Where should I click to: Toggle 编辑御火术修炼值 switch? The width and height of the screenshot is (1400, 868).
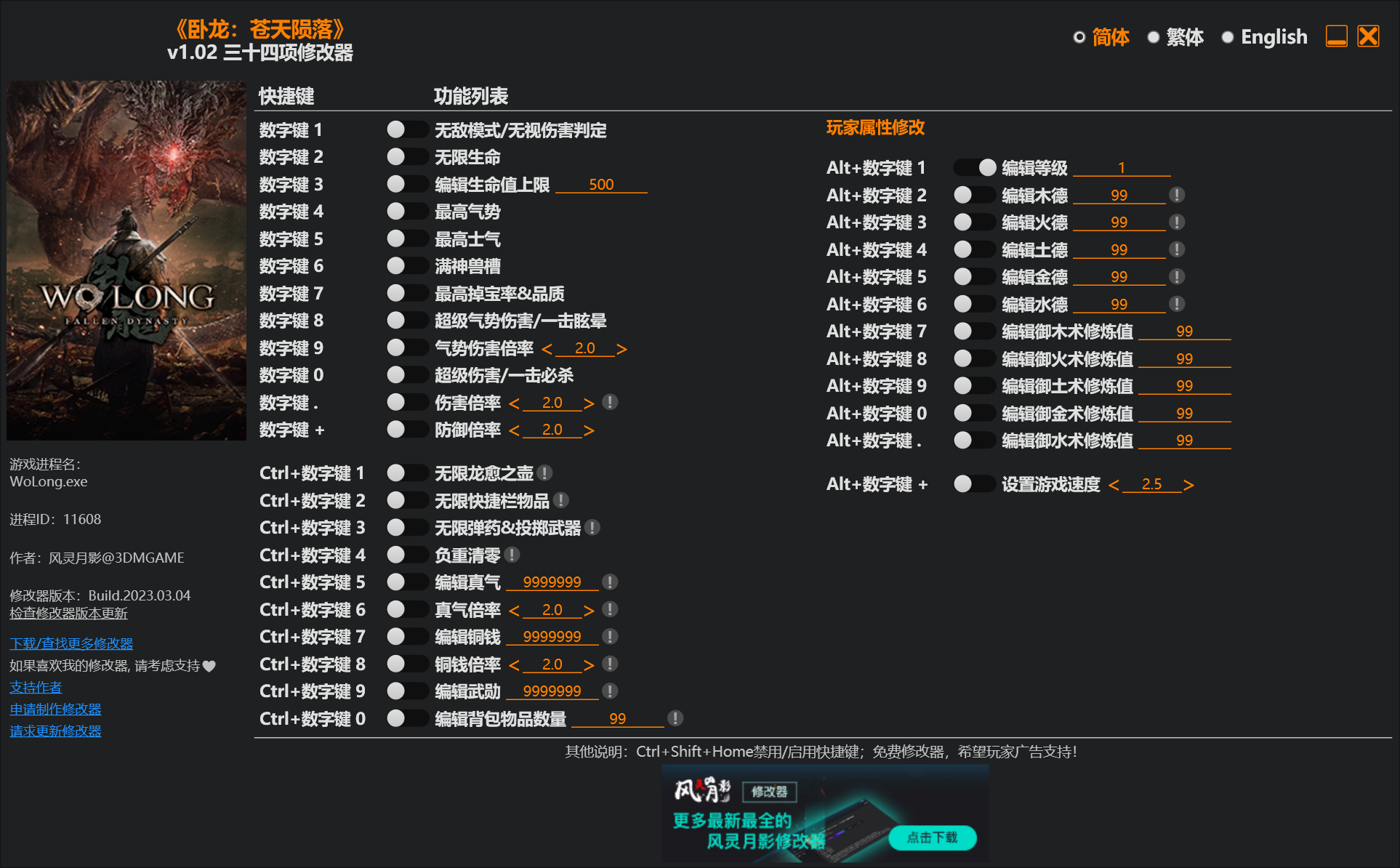pos(975,358)
